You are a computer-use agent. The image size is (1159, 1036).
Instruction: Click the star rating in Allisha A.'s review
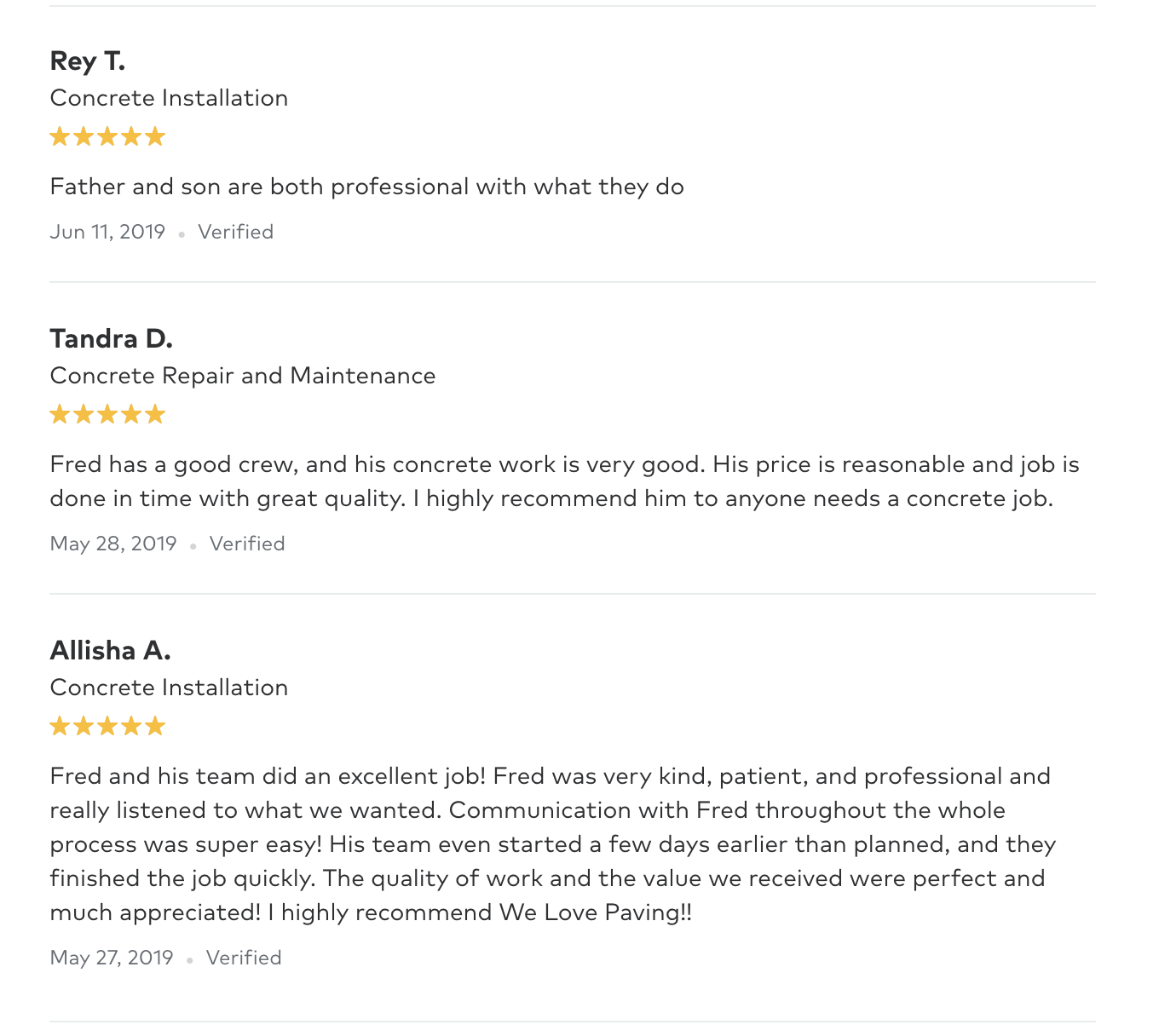[x=107, y=726]
